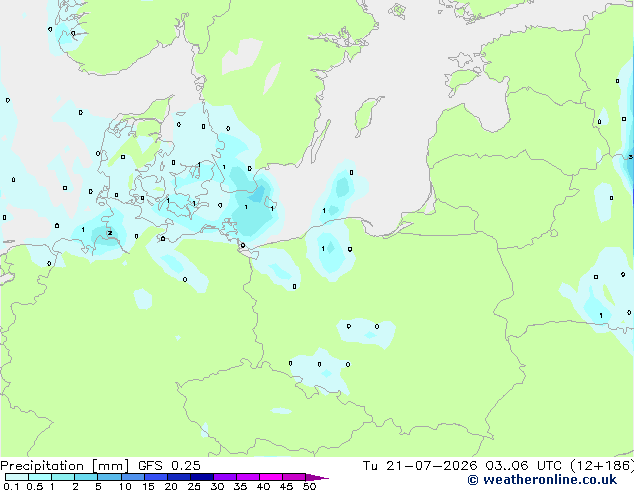This screenshot has width=634, height=490.
Task: Click the '25' legend scale label
Action: point(194,486)
